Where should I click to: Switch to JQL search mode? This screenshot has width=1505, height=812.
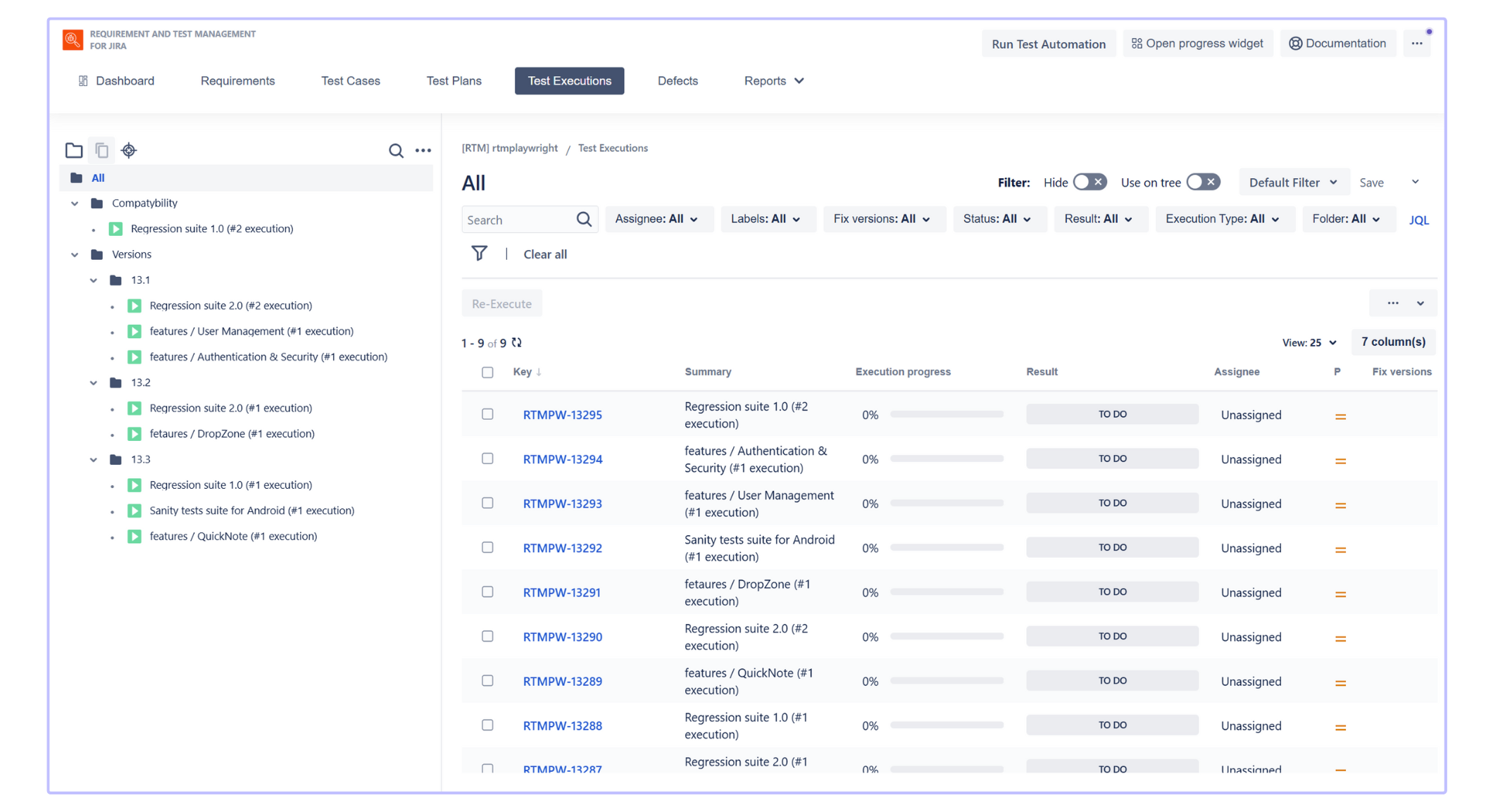click(1418, 220)
